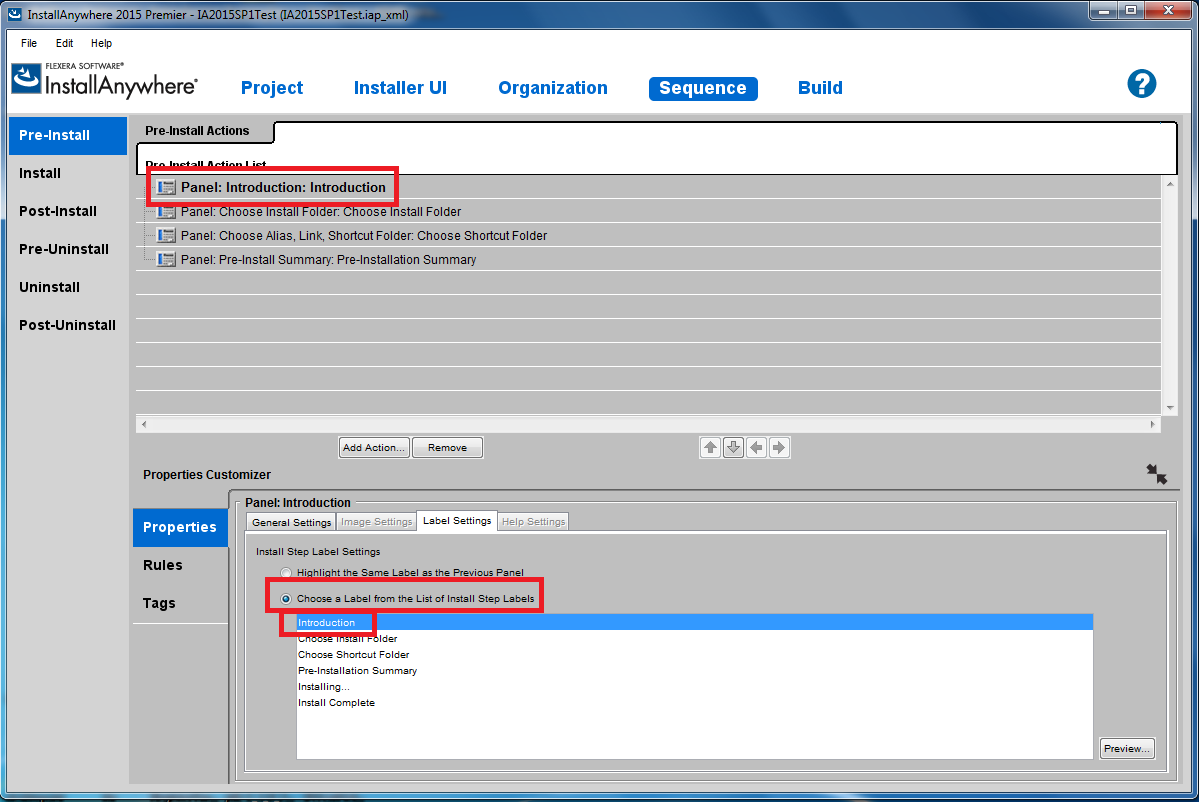Viewport: 1199px width, 802px height.
Task: Click the icon next to Choose Shortcut Folder action
Action: tap(166, 235)
